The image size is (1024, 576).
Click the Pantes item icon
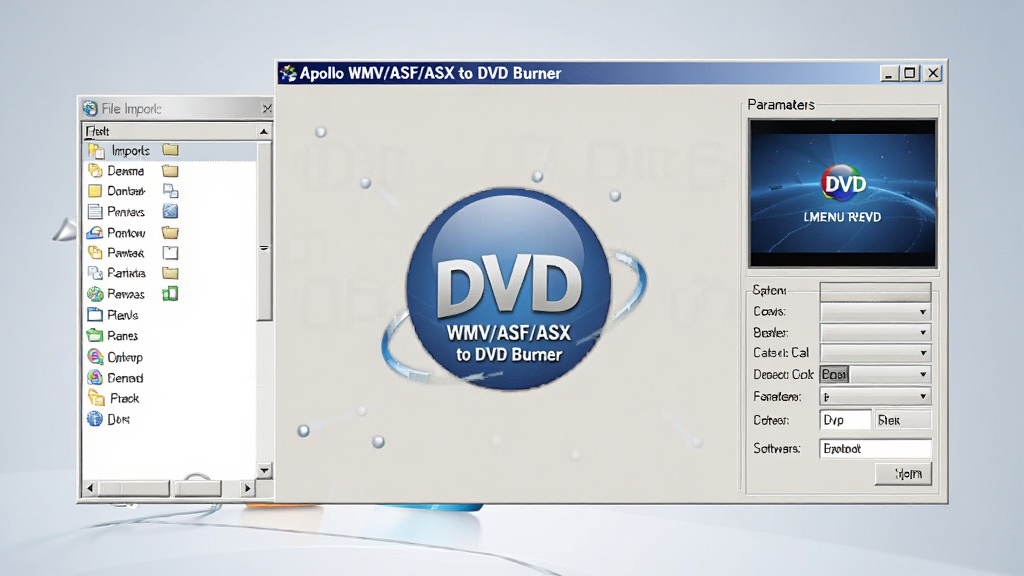coord(95,253)
